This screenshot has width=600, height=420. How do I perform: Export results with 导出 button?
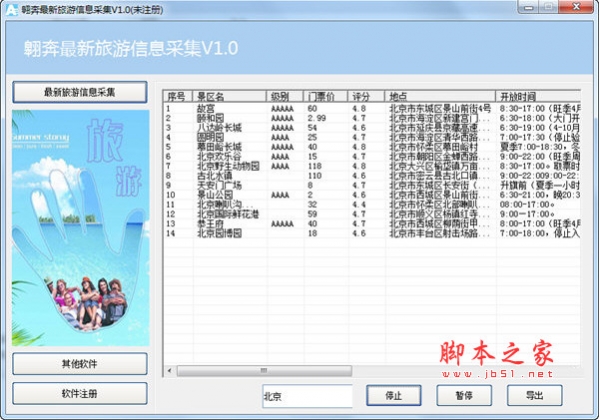pos(534,396)
